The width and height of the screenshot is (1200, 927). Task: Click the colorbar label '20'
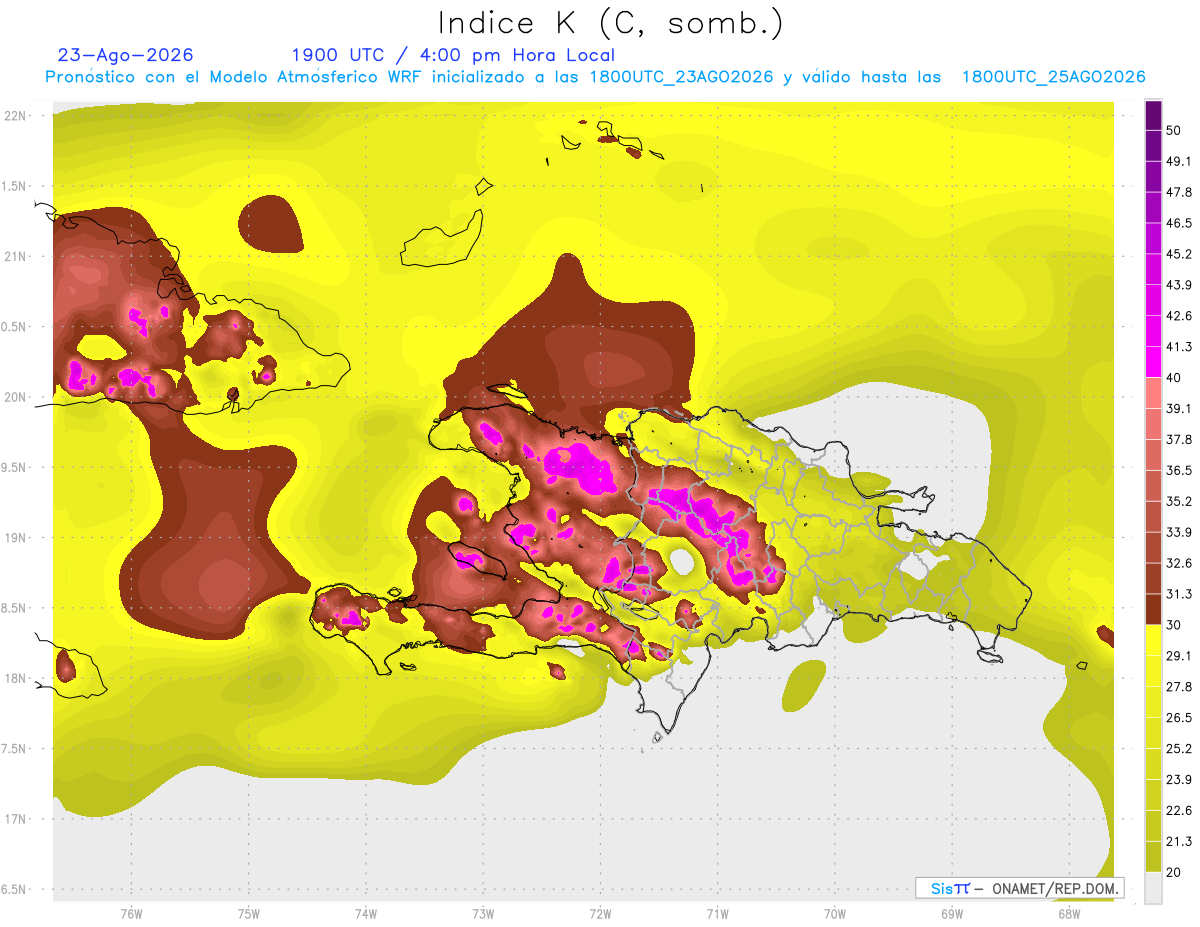coord(1175,872)
